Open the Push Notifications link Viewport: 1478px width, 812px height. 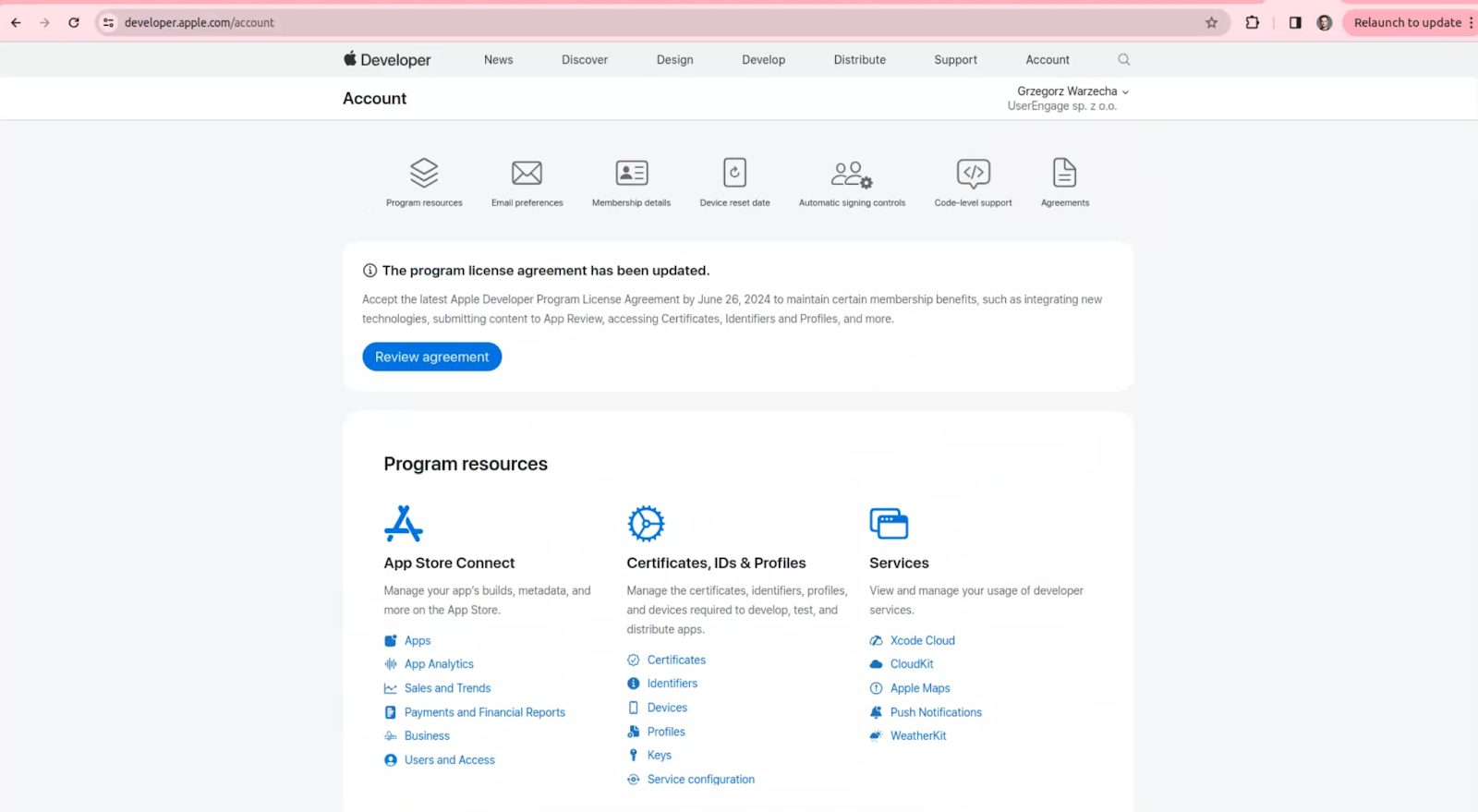coord(936,712)
